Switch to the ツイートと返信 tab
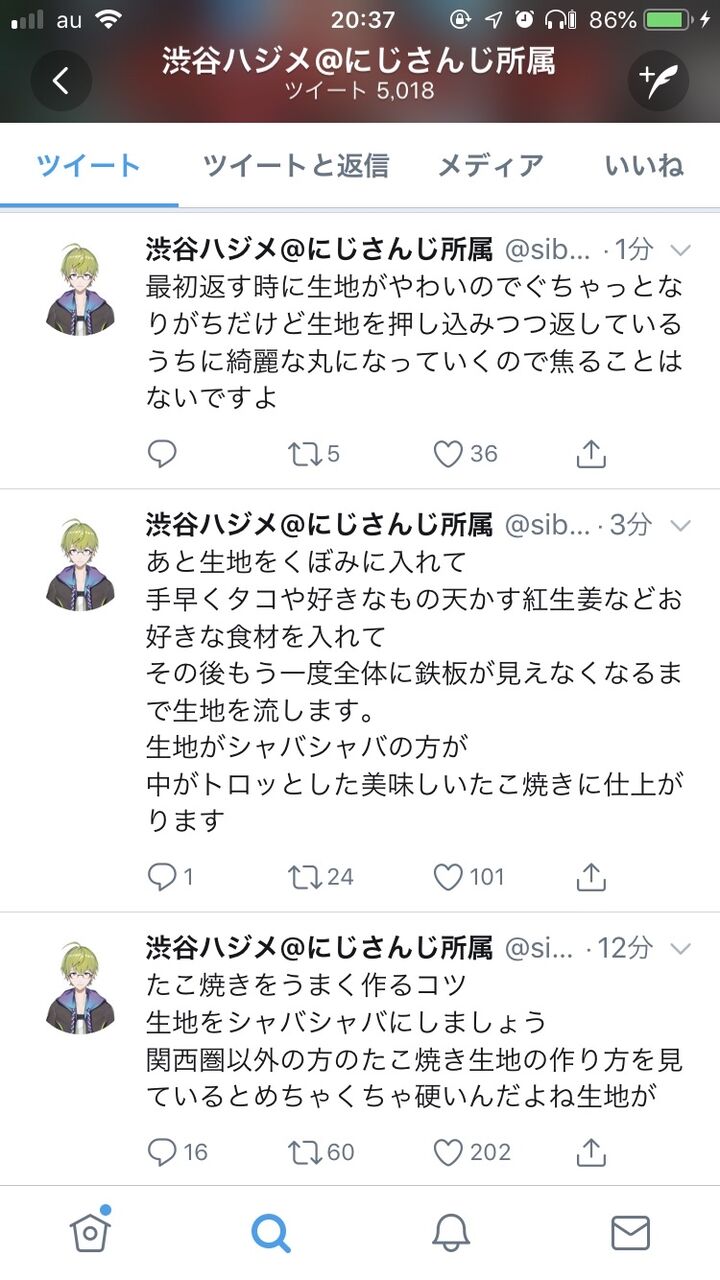This screenshot has width=720, height=1280. click(x=296, y=165)
